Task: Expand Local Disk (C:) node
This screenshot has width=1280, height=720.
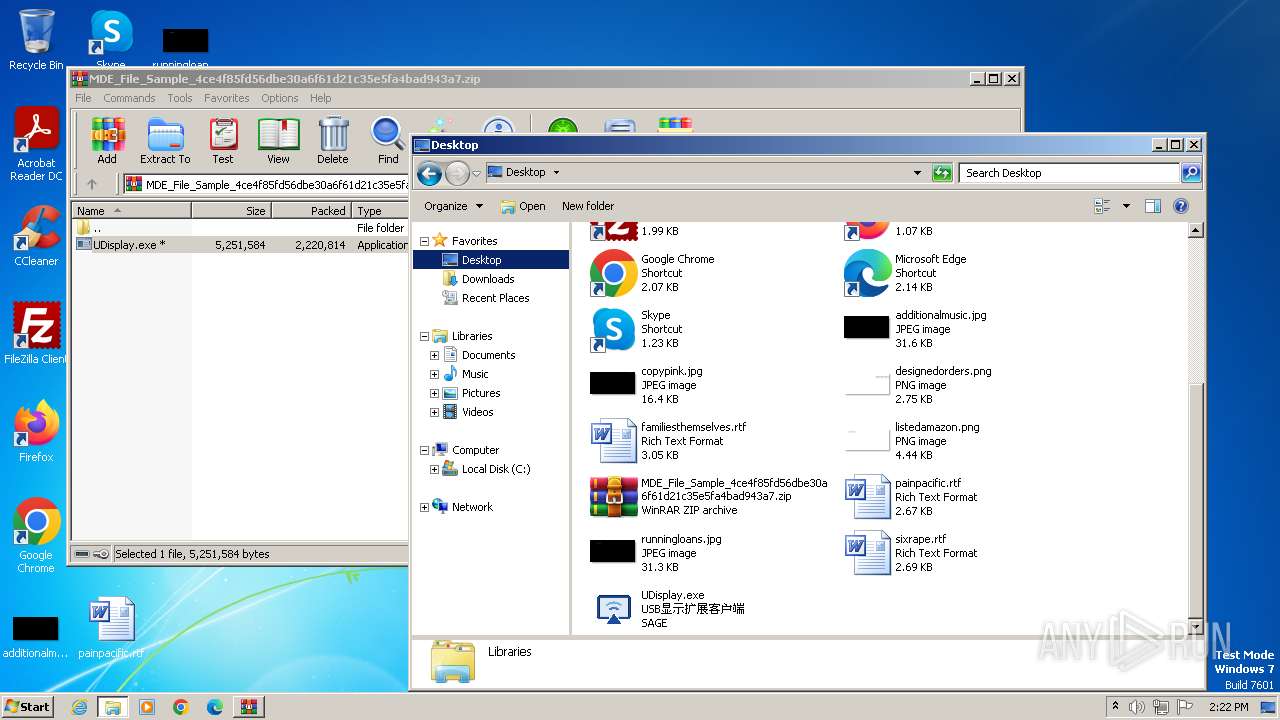Action: click(x=434, y=469)
